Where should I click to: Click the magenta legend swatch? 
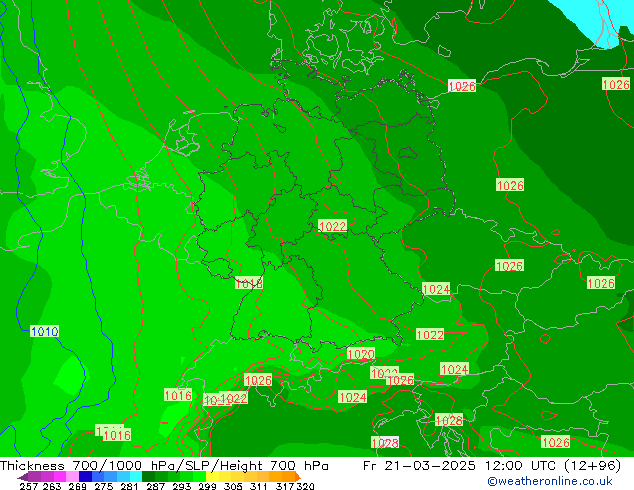[x=59, y=476]
